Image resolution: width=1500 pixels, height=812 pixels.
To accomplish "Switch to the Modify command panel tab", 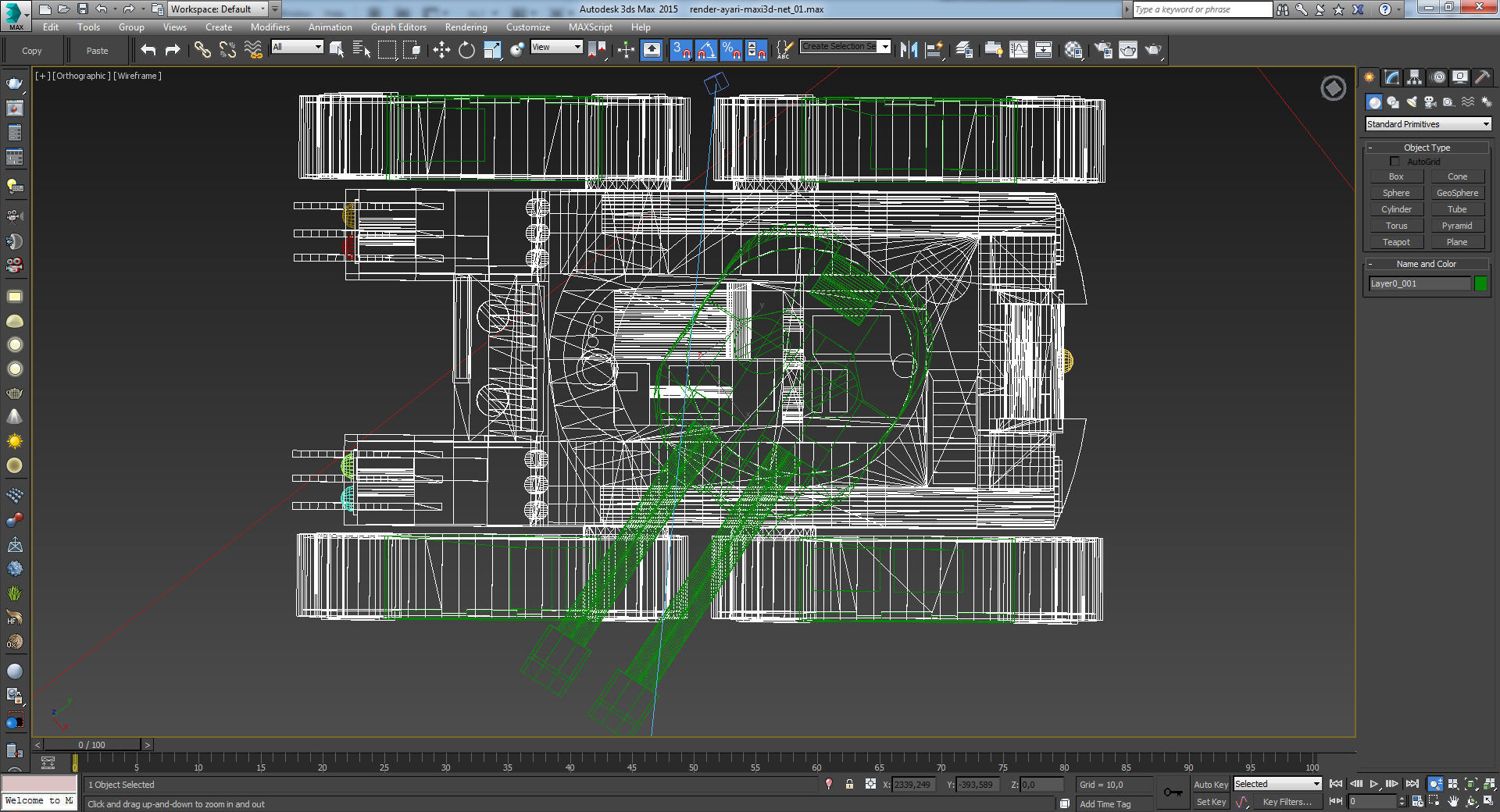I will click(1391, 77).
